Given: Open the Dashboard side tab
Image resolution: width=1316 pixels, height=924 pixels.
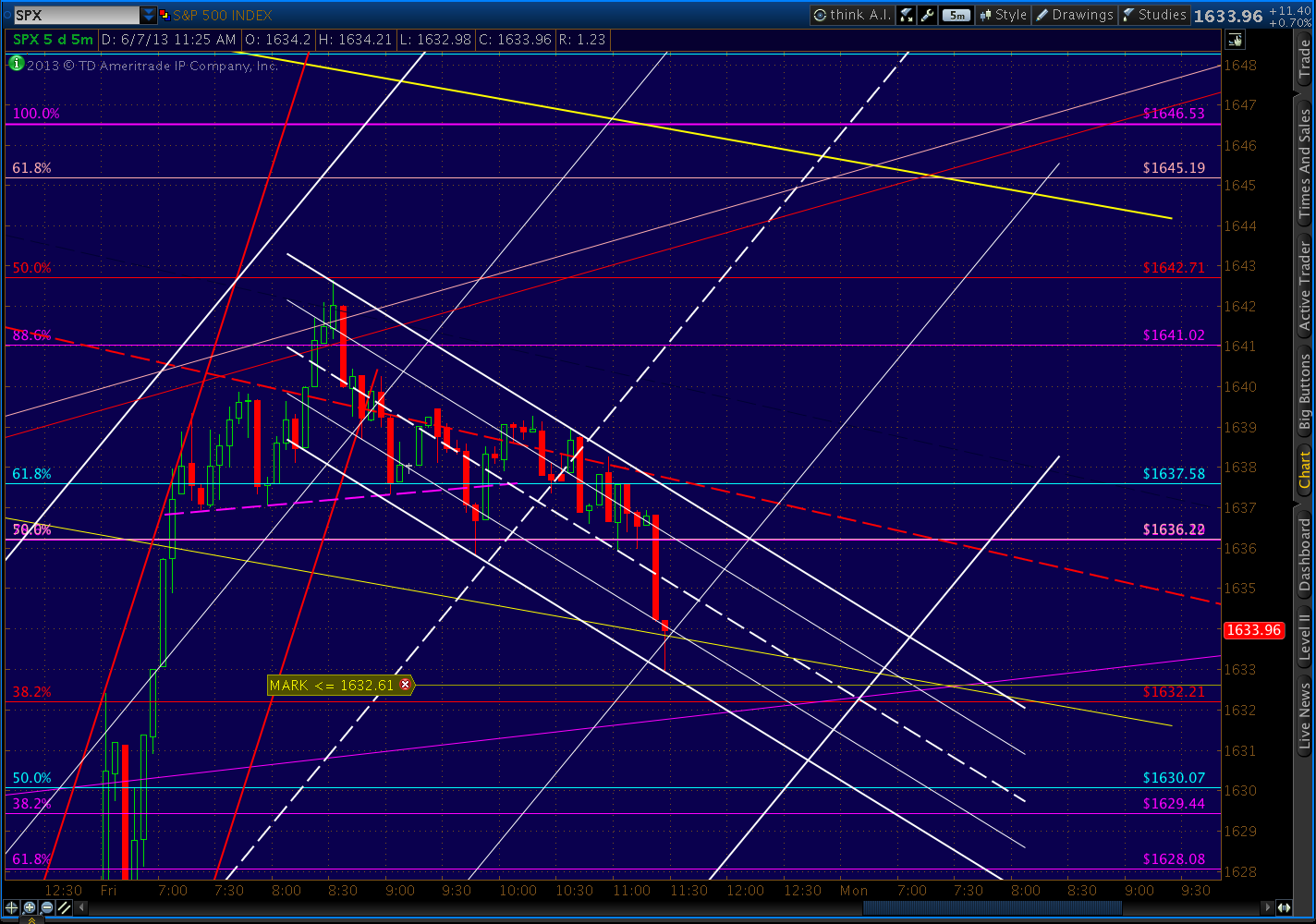Looking at the screenshot, I should click(1304, 554).
